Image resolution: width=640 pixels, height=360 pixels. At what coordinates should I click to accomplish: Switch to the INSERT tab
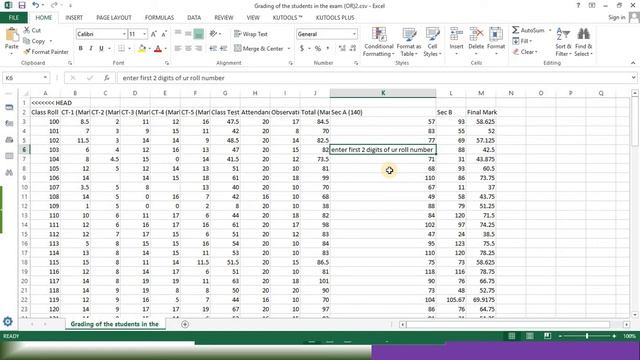pos(74,18)
